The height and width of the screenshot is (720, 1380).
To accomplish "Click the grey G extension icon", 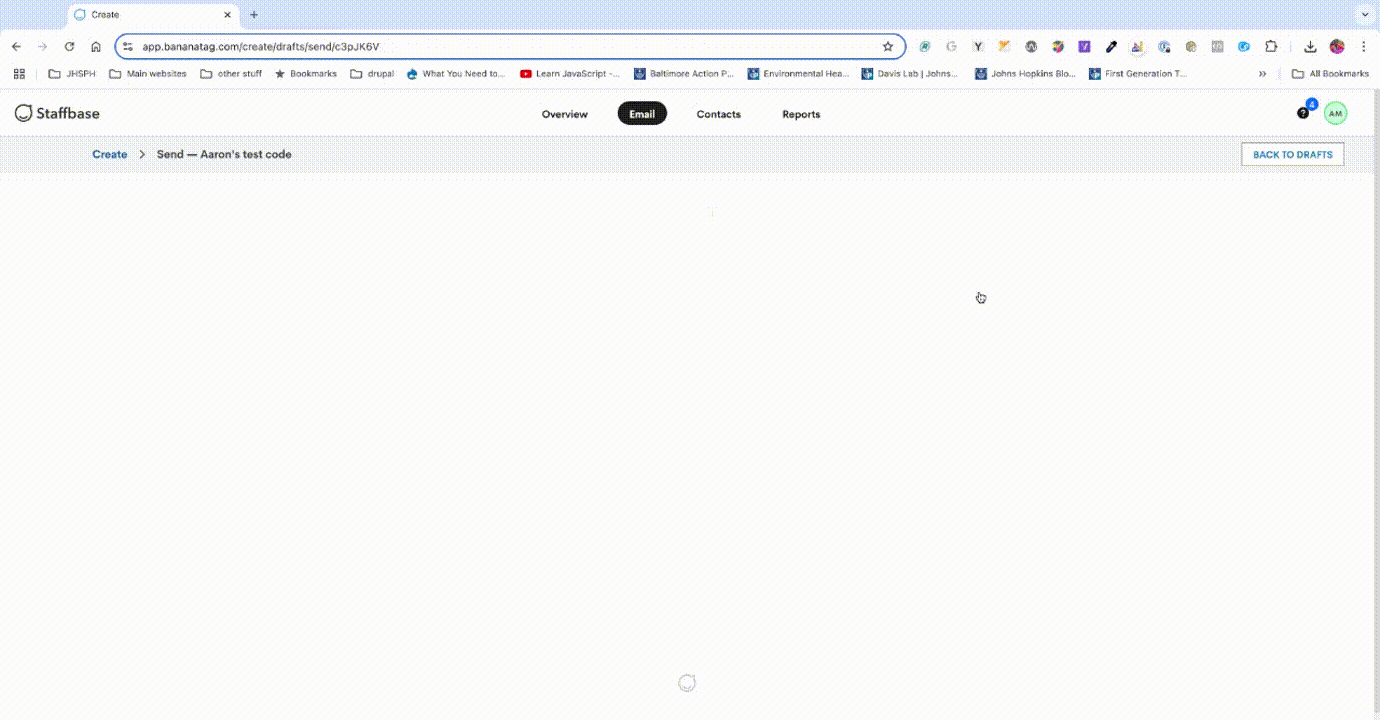I will point(951,46).
